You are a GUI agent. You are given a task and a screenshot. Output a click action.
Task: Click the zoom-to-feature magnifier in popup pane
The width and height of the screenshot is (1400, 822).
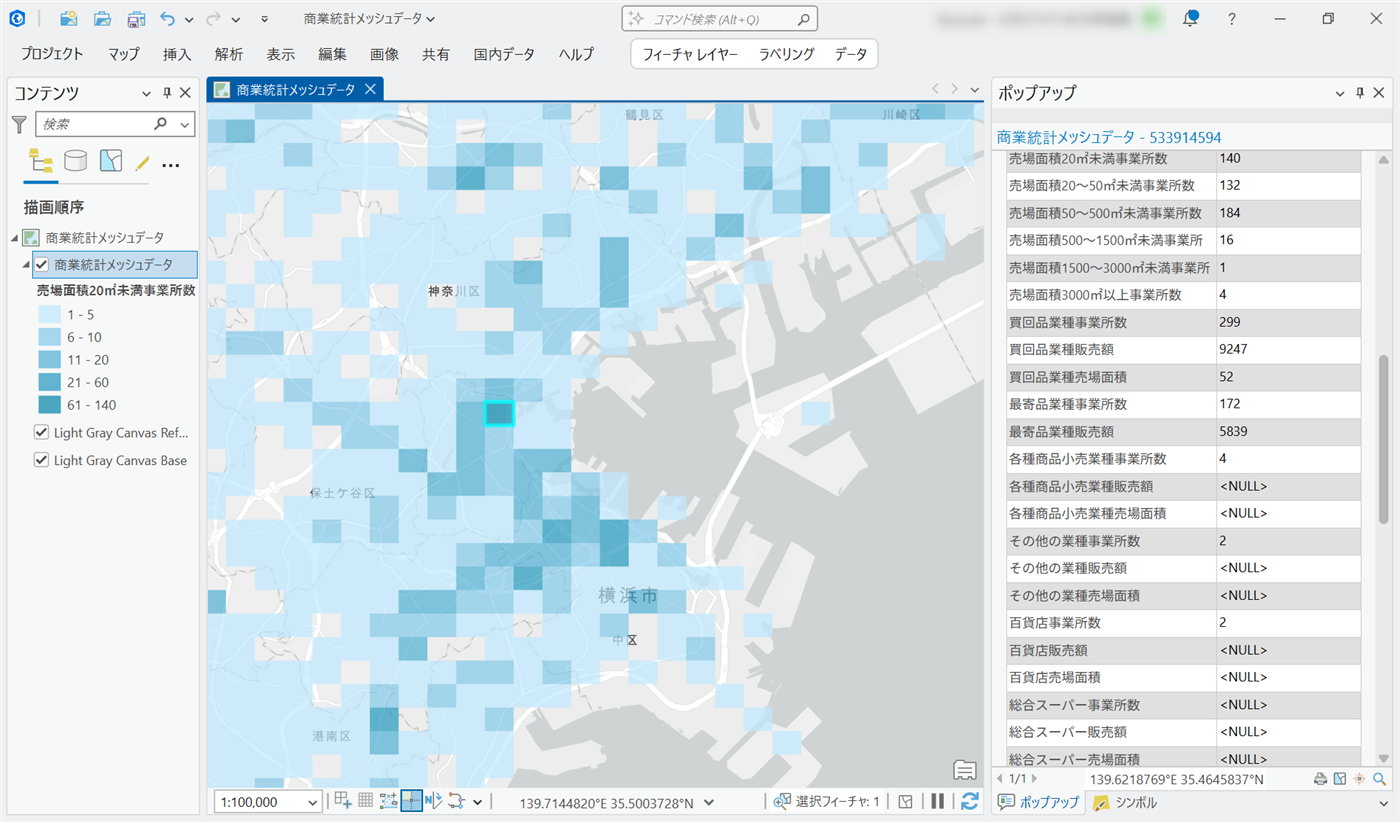click(x=1380, y=778)
